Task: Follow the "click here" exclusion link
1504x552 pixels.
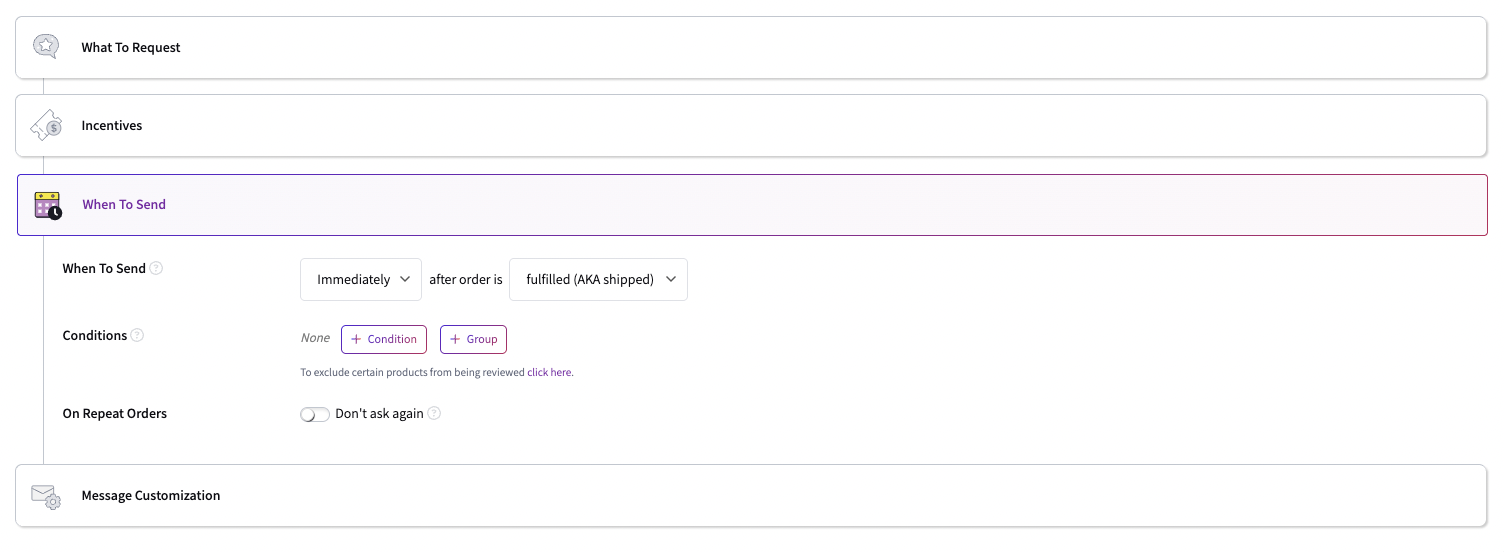Action: [549, 373]
